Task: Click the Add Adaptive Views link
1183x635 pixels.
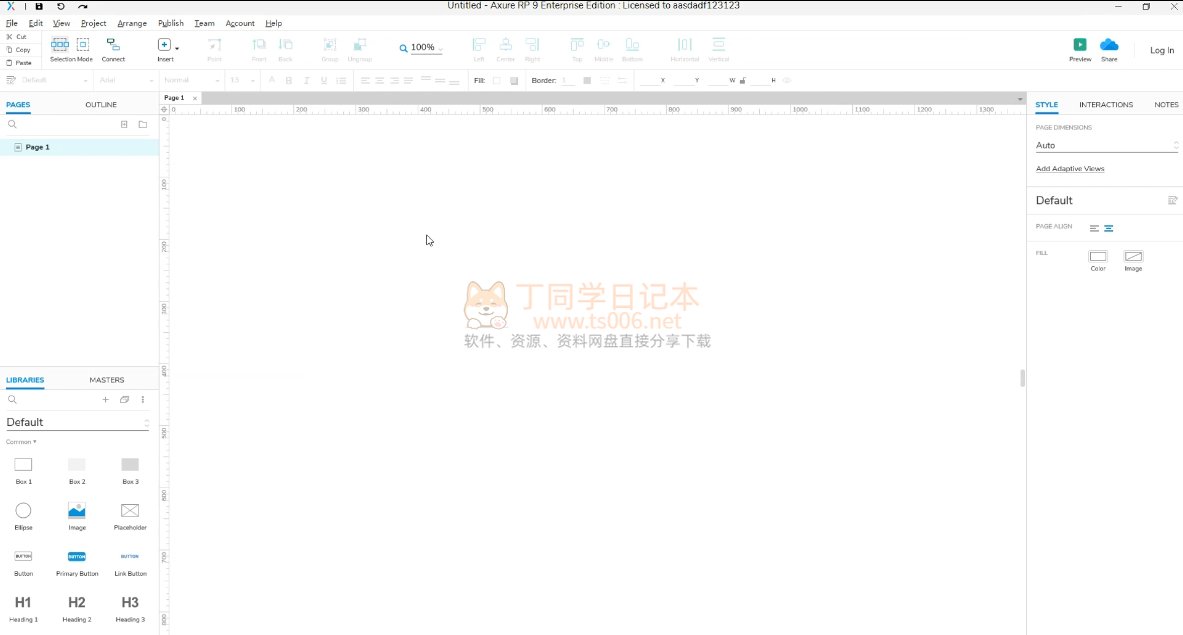Action: coord(1070,169)
